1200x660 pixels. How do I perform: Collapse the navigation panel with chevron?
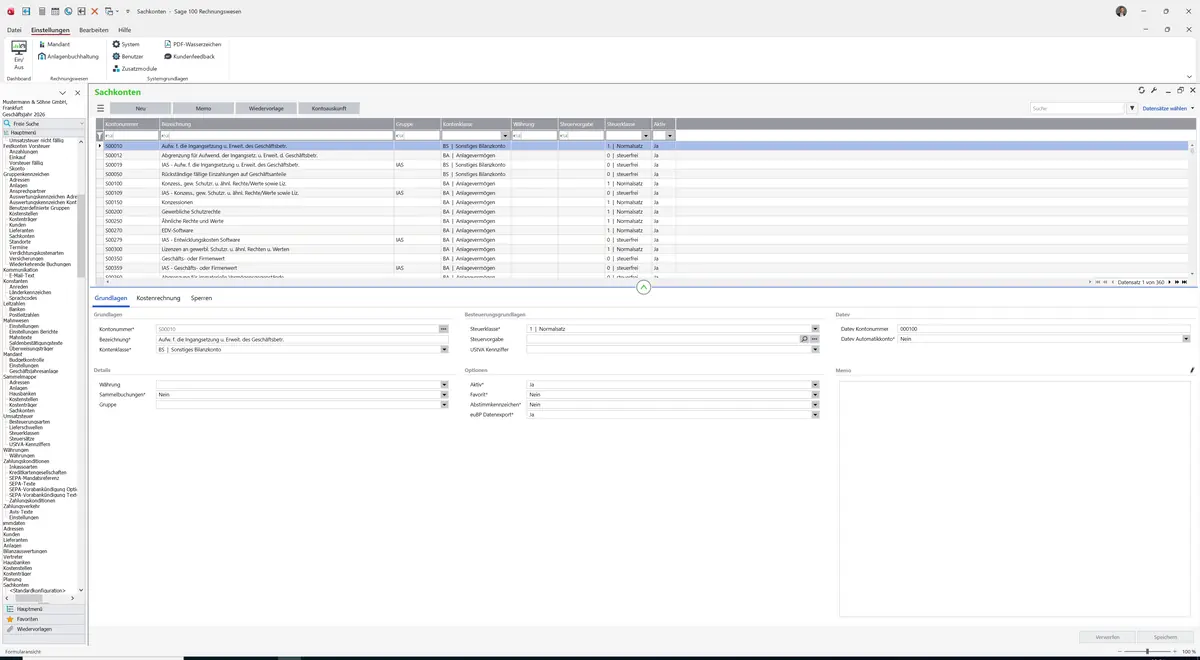(63, 92)
